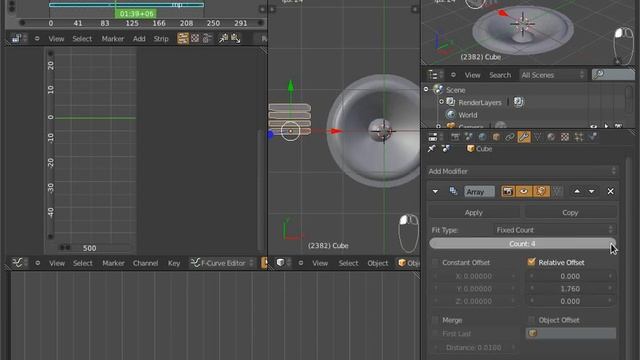Viewport: 640px width, 360px height.
Task: Open the Modifiers wrench tab icon
Action: click(524, 137)
